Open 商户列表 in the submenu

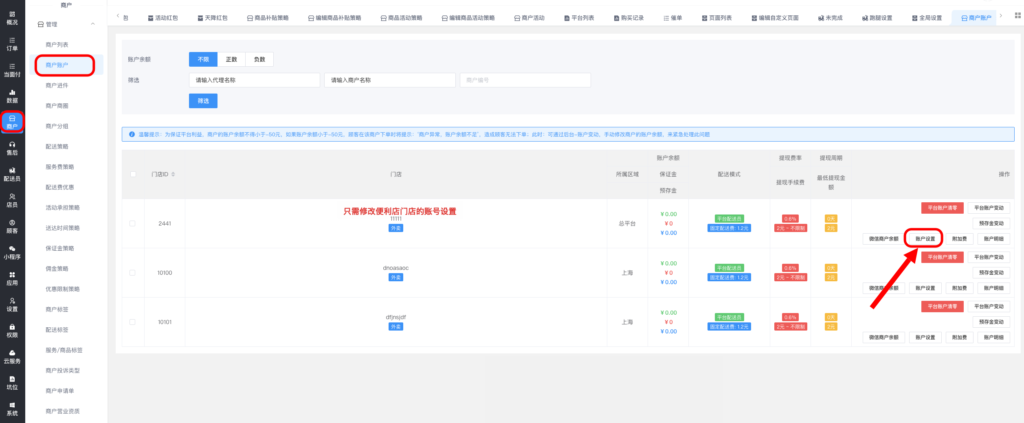(57, 46)
